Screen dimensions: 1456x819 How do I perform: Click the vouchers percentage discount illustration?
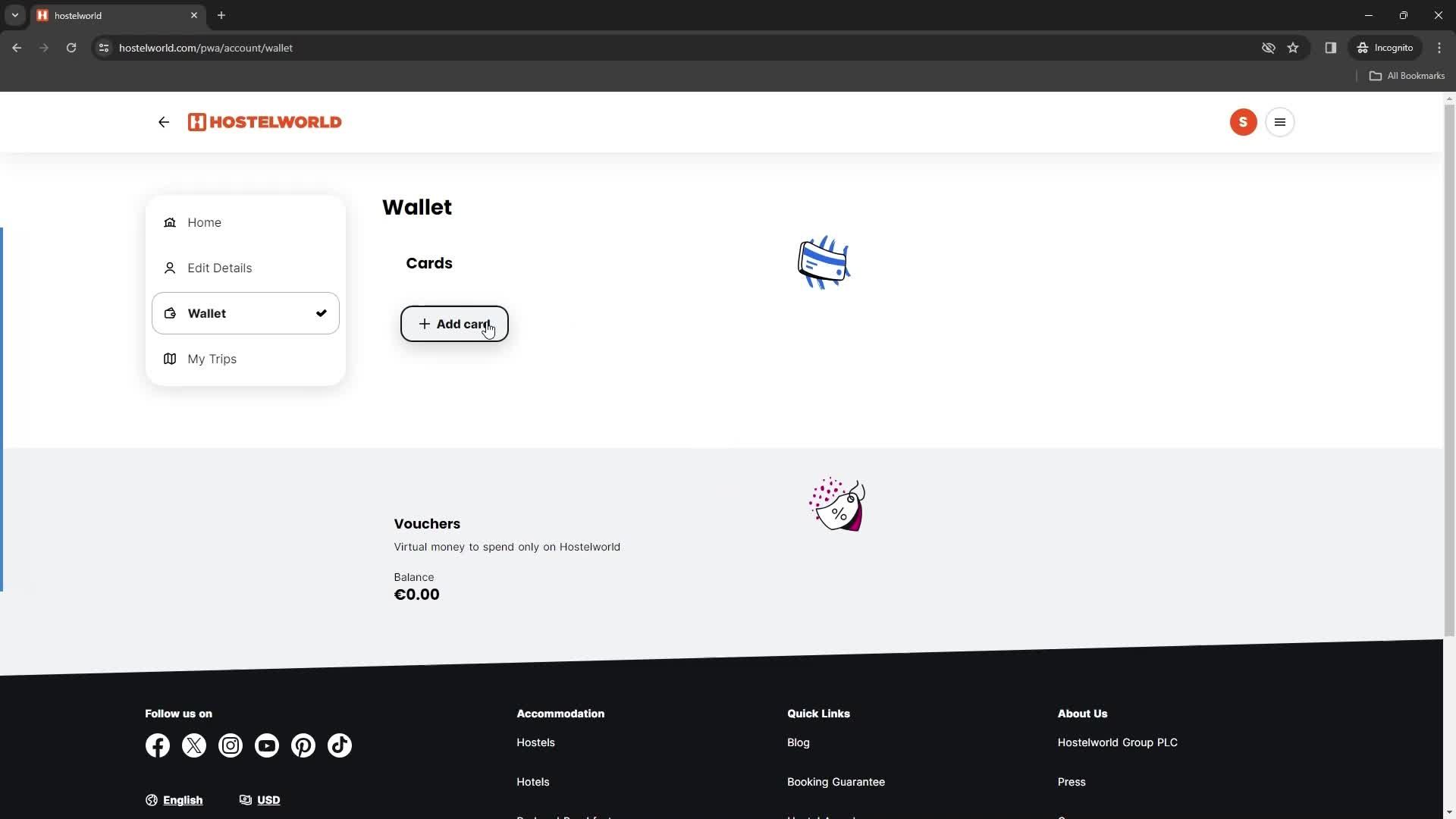click(838, 504)
